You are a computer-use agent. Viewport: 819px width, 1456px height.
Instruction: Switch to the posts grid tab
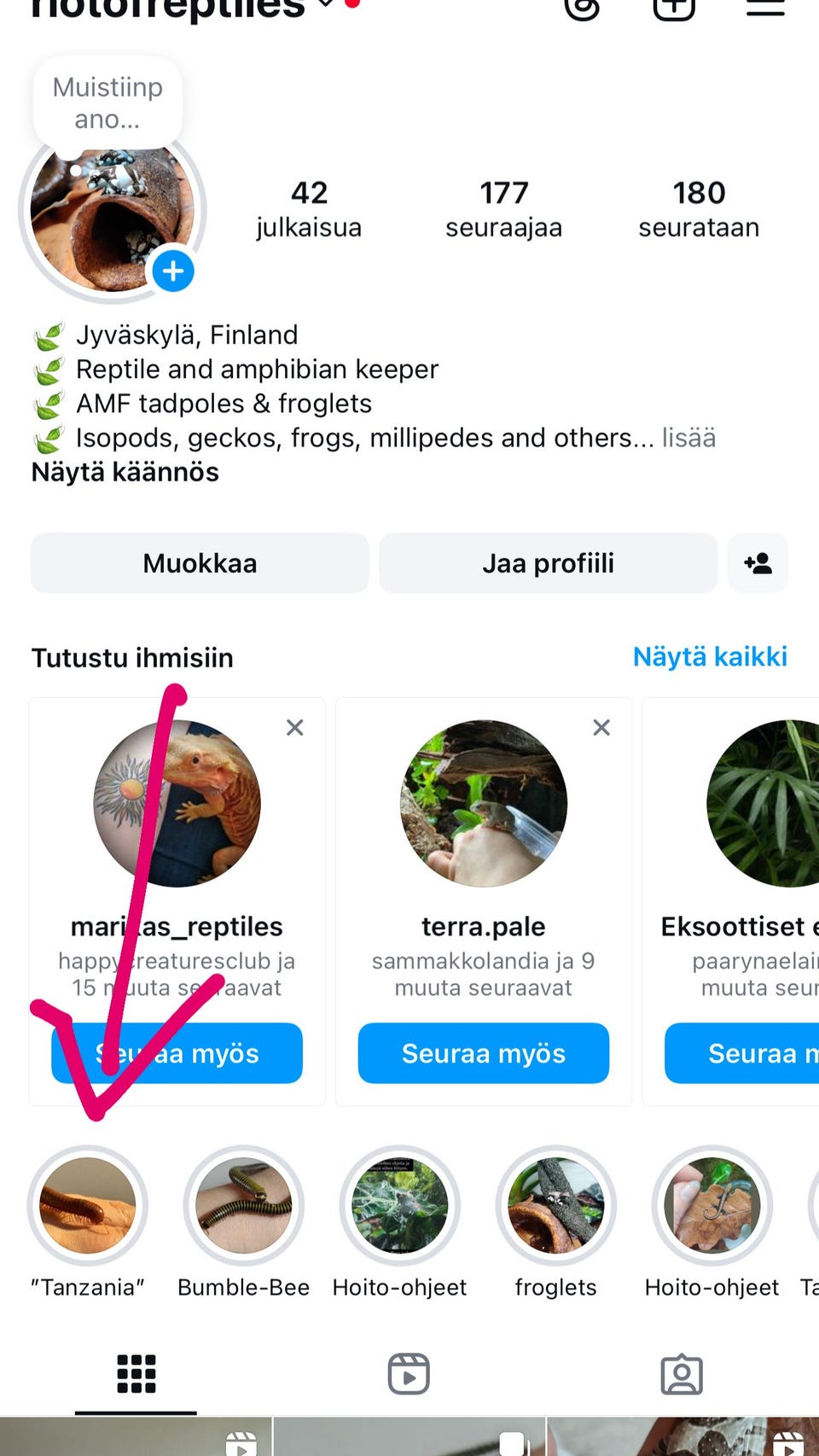(x=136, y=1374)
